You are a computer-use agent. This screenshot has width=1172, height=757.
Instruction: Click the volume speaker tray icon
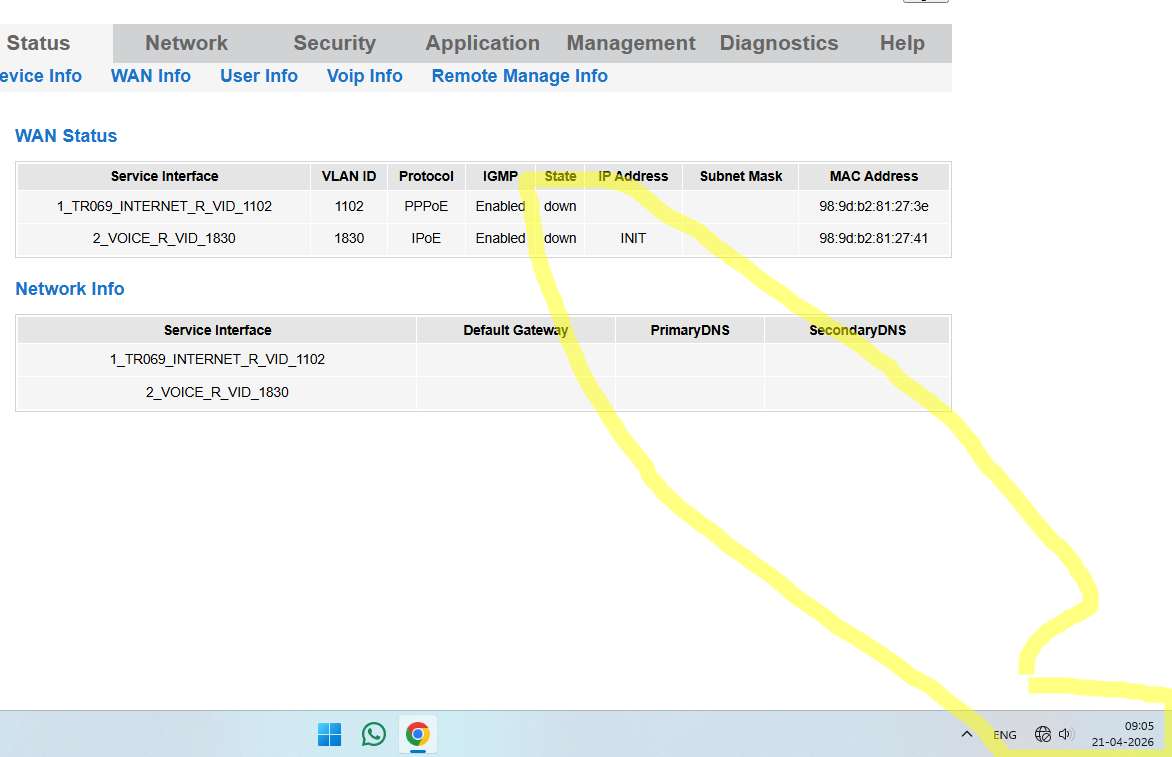(1066, 735)
